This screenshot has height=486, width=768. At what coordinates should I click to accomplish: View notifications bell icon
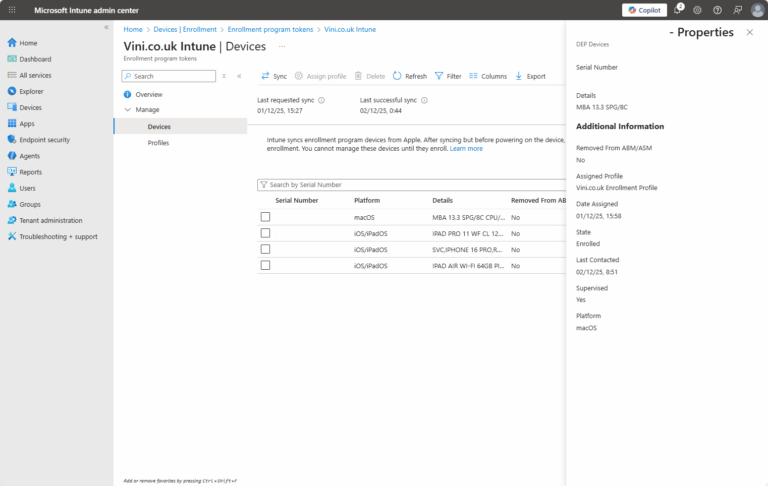click(x=678, y=9)
